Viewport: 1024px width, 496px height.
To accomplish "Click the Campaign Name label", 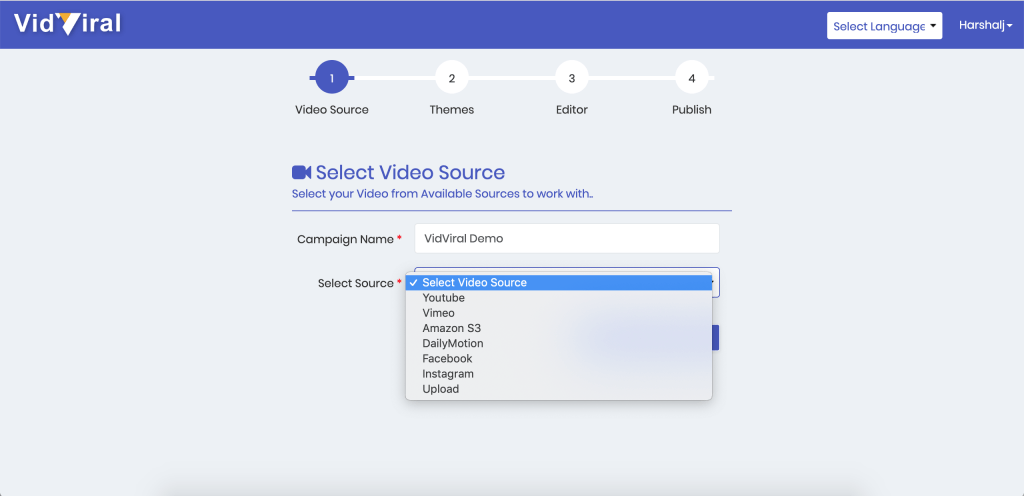I will [345, 240].
